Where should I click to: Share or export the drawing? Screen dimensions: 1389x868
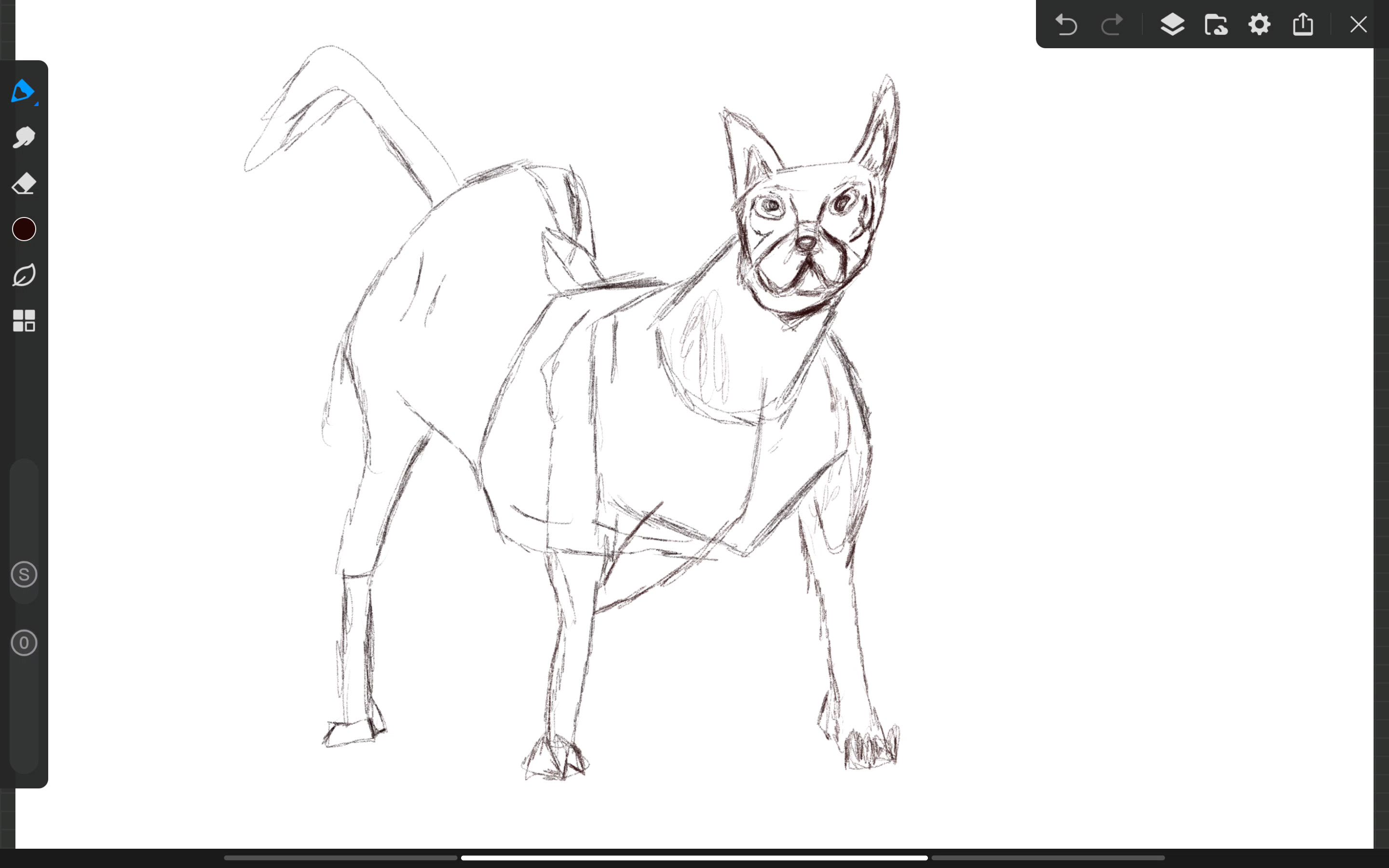pyautogui.click(x=1303, y=24)
